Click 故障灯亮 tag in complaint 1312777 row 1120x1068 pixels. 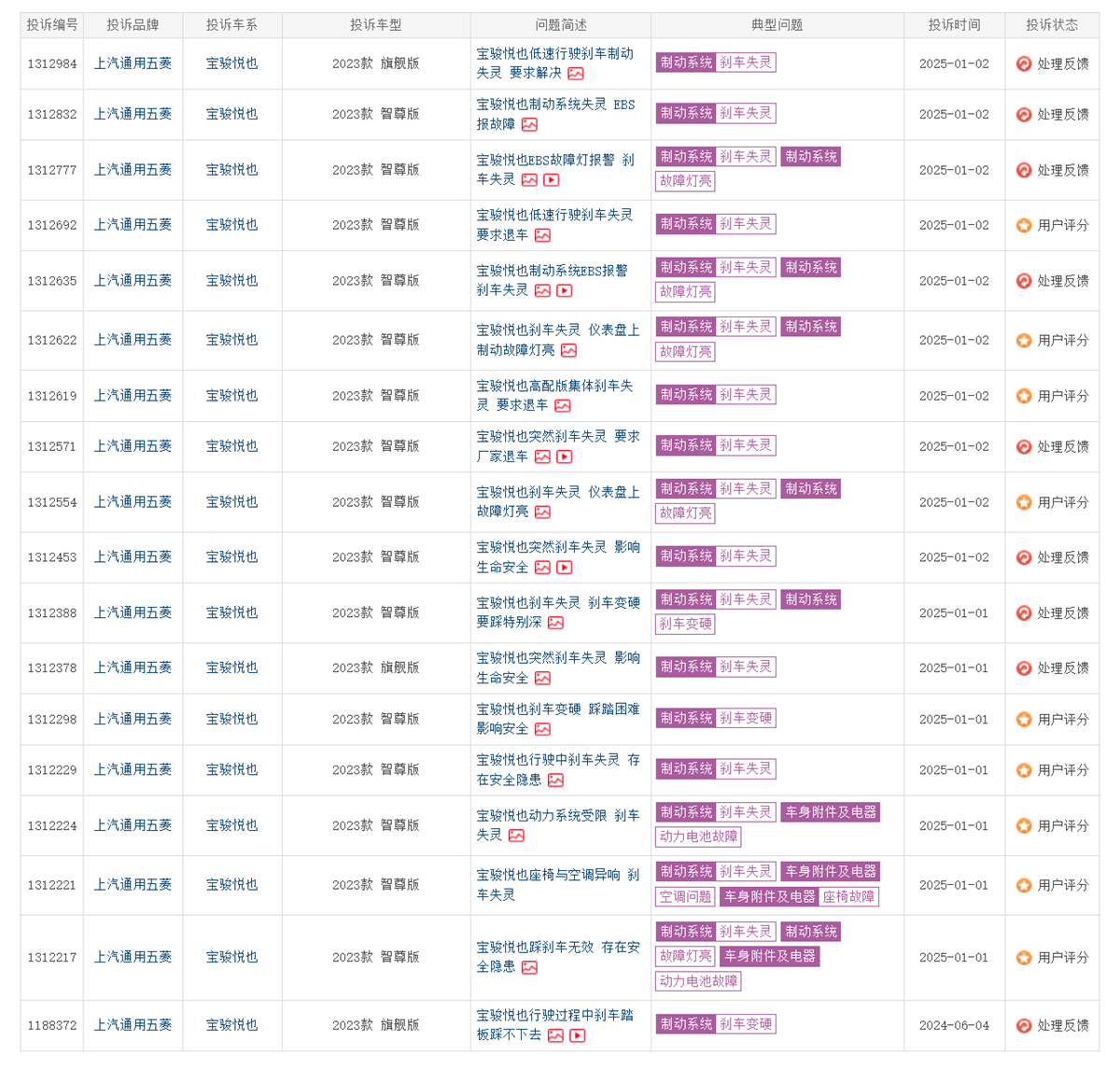pos(686,181)
